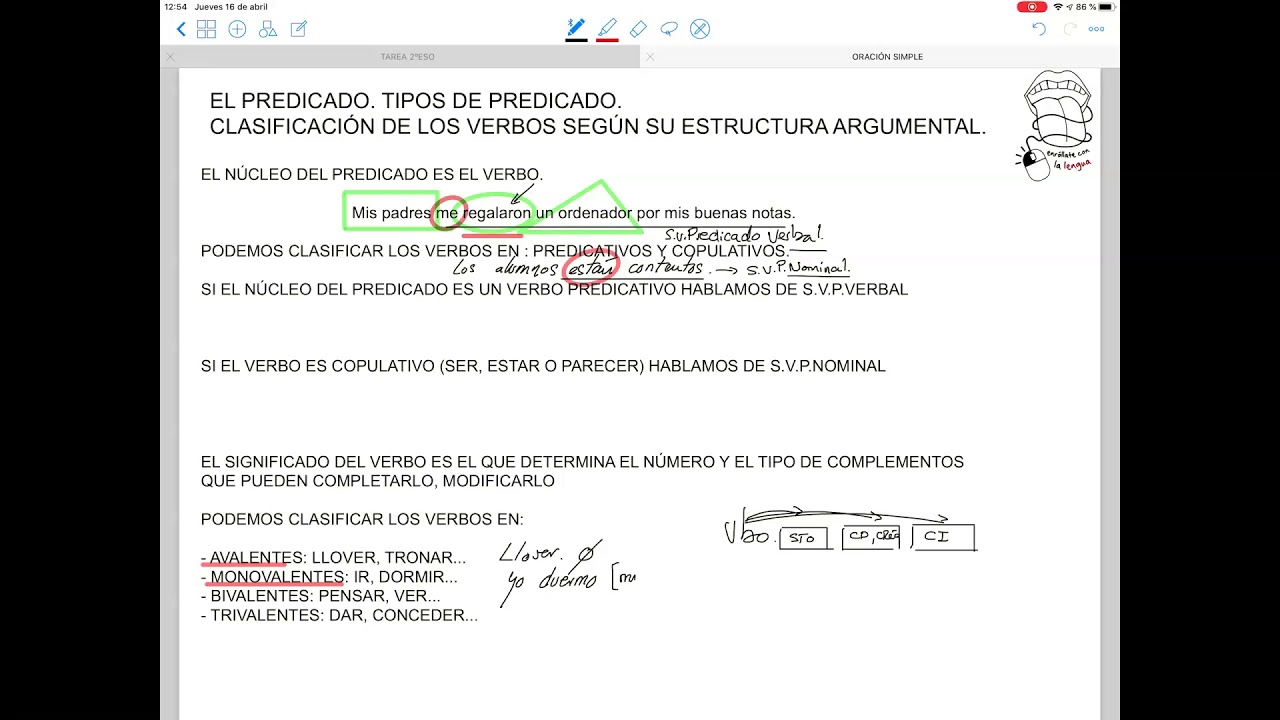The image size is (1280, 720).
Task: Tap the line 'EL NÚCLEO DEL PREDICADO ES EL VERBO.'
Action: point(372,175)
